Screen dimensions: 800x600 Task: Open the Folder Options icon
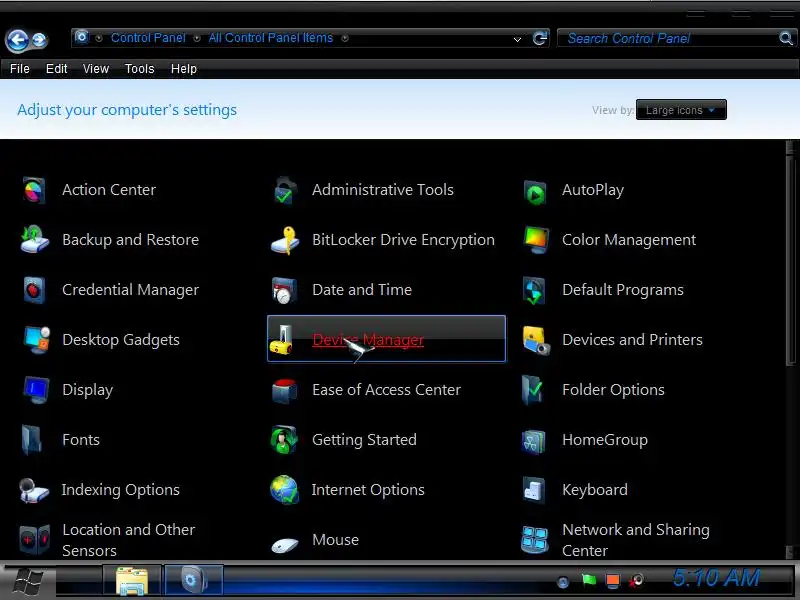point(533,390)
